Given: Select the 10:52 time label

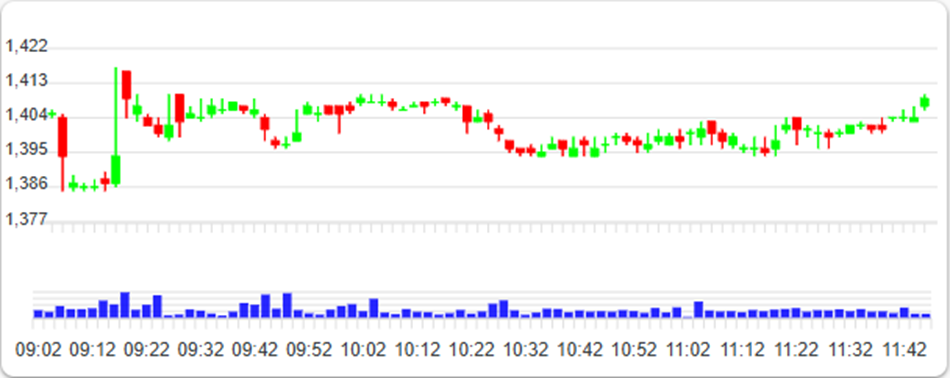Looking at the screenshot, I should click(635, 350).
